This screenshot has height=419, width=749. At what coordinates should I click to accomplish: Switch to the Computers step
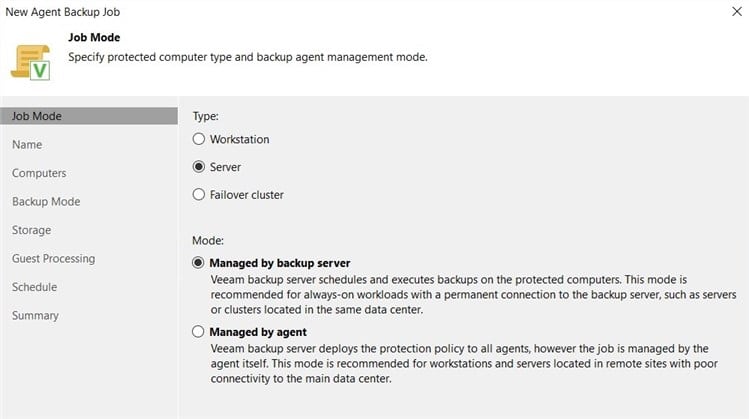coord(39,173)
